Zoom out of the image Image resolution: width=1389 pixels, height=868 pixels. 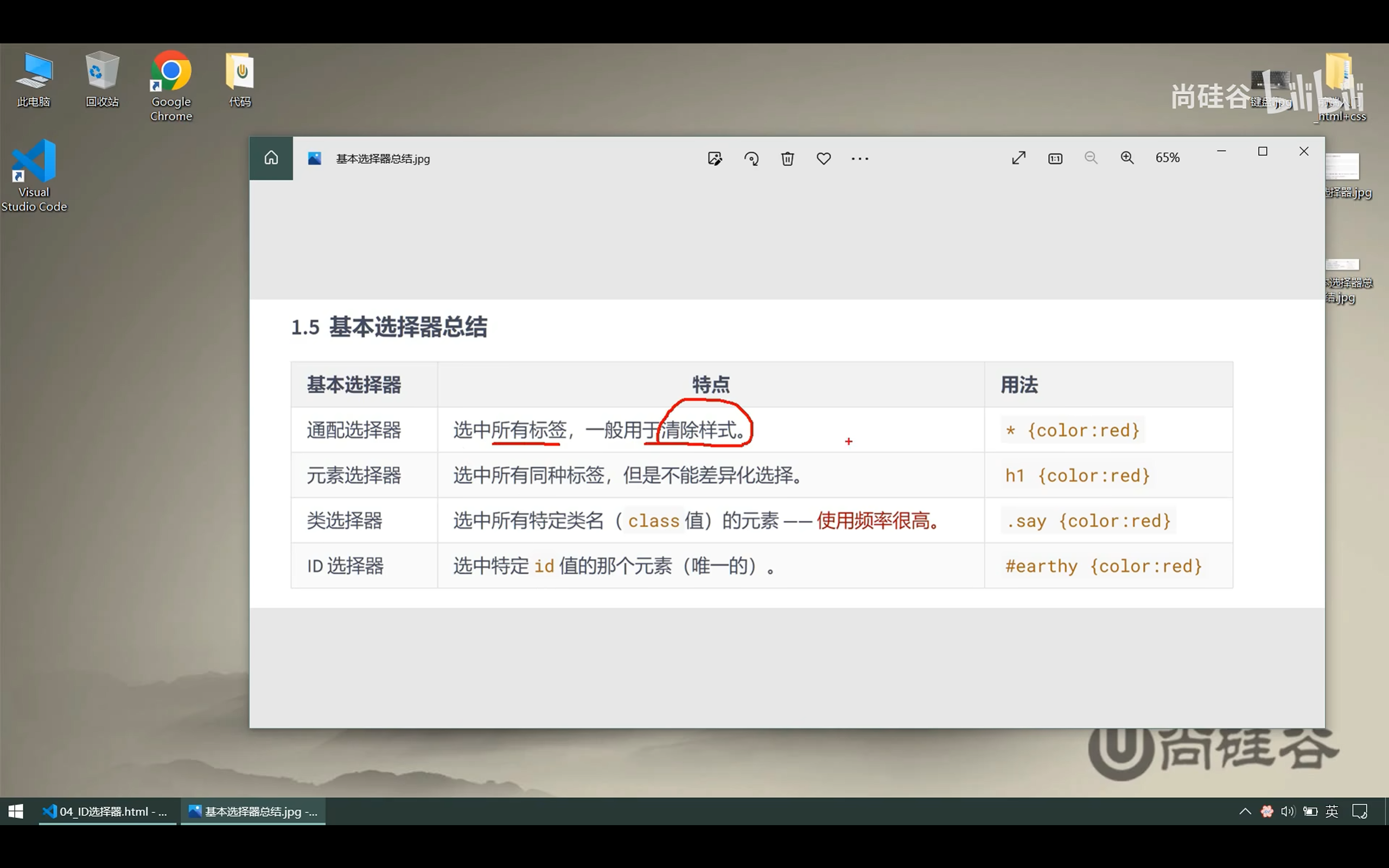click(1090, 157)
